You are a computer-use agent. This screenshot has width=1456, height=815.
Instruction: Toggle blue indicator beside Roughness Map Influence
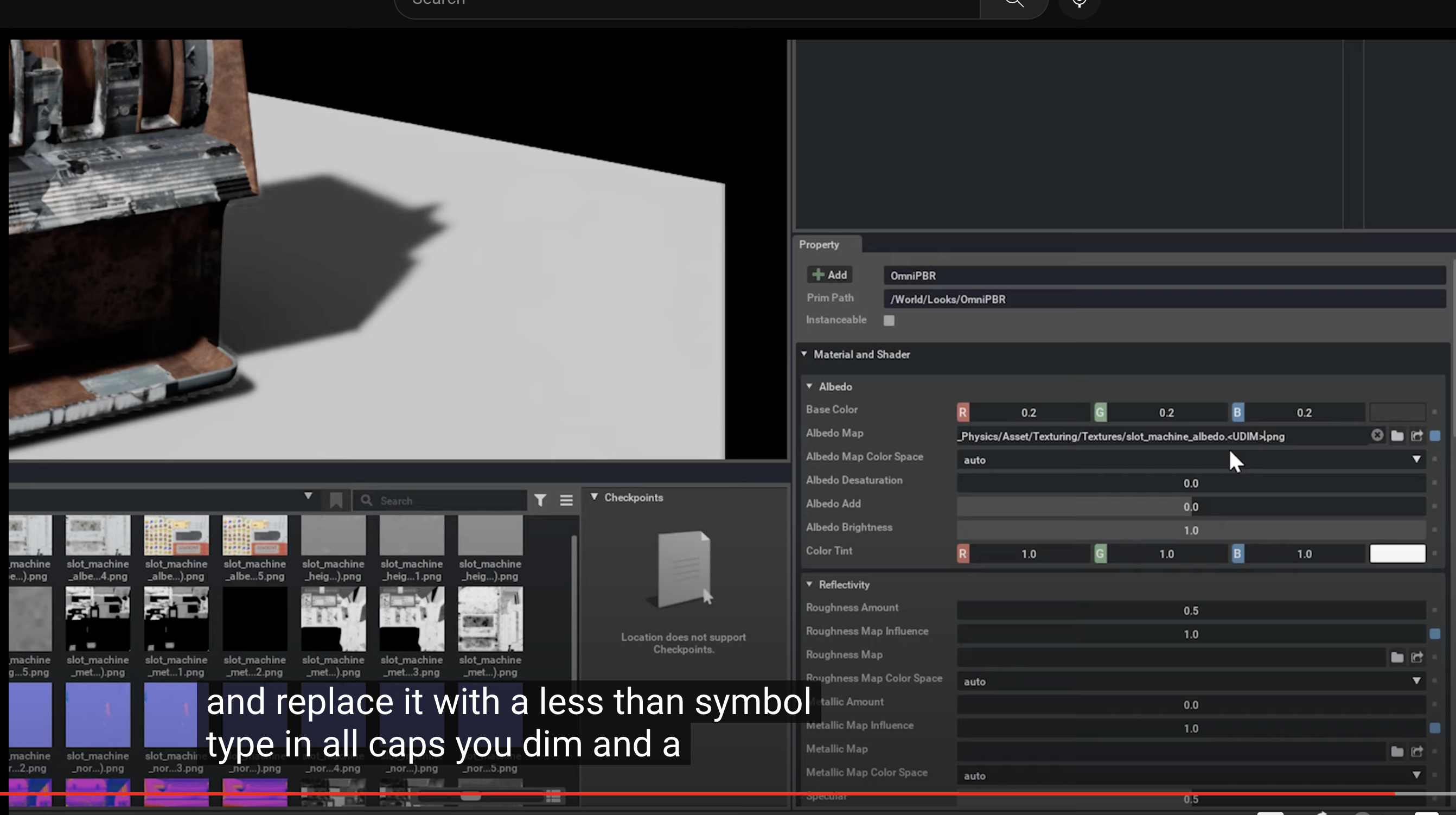point(1434,634)
